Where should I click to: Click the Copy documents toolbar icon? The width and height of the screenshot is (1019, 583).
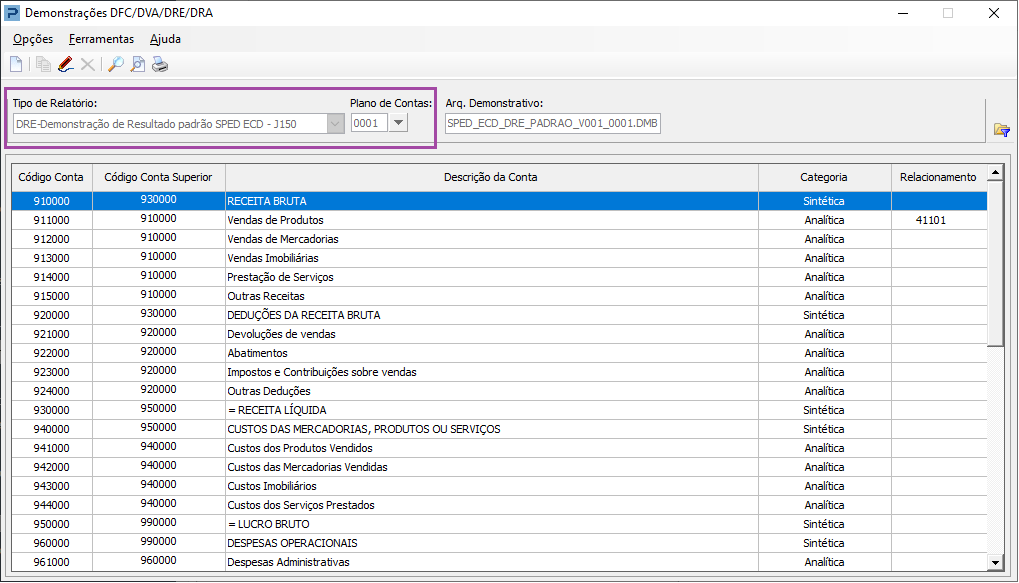pyautogui.click(x=44, y=64)
